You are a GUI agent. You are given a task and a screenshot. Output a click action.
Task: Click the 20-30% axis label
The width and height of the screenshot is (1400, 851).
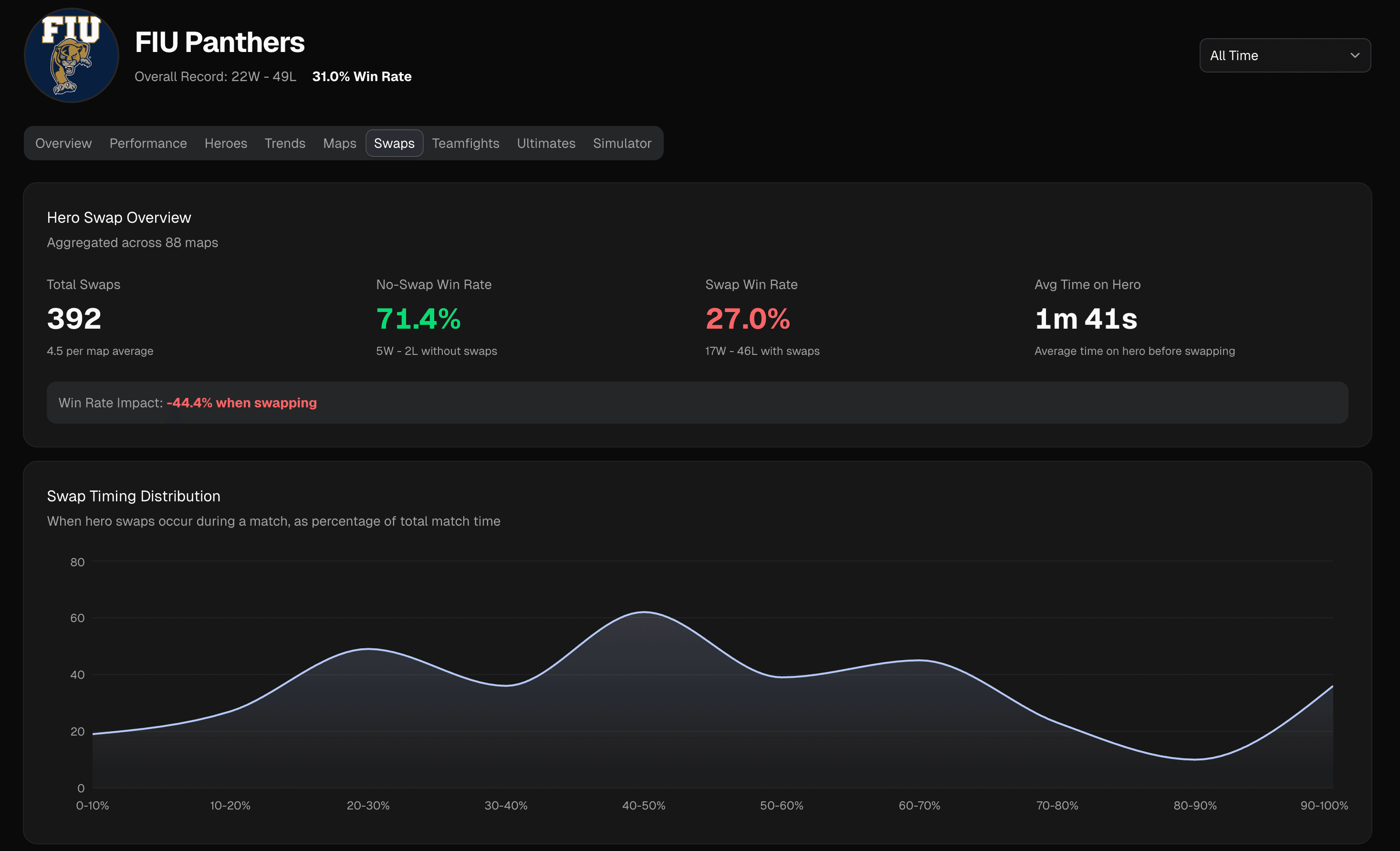pyautogui.click(x=367, y=806)
